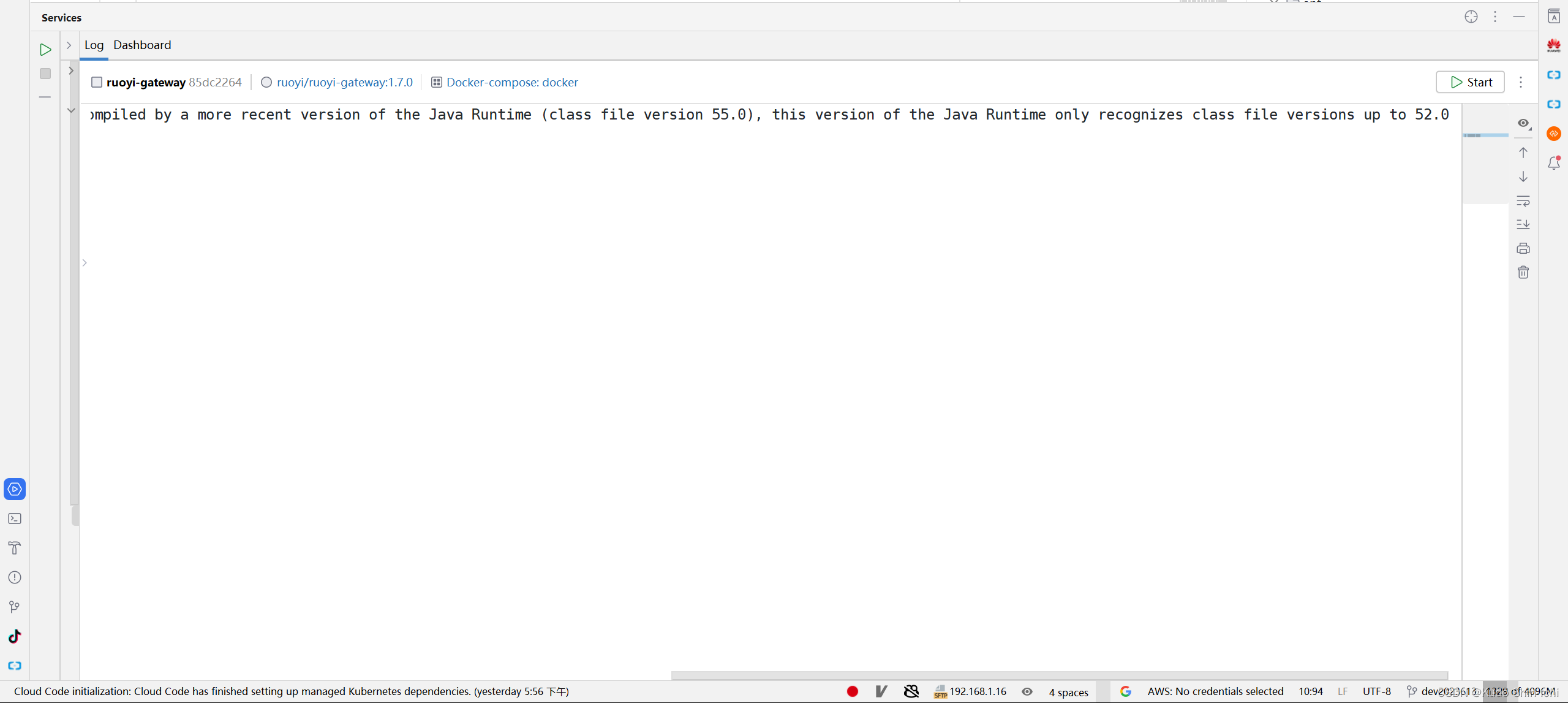This screenshot has height=703, width=1568.
Task: Open the Notifications bell icon
Action: 1554,163
